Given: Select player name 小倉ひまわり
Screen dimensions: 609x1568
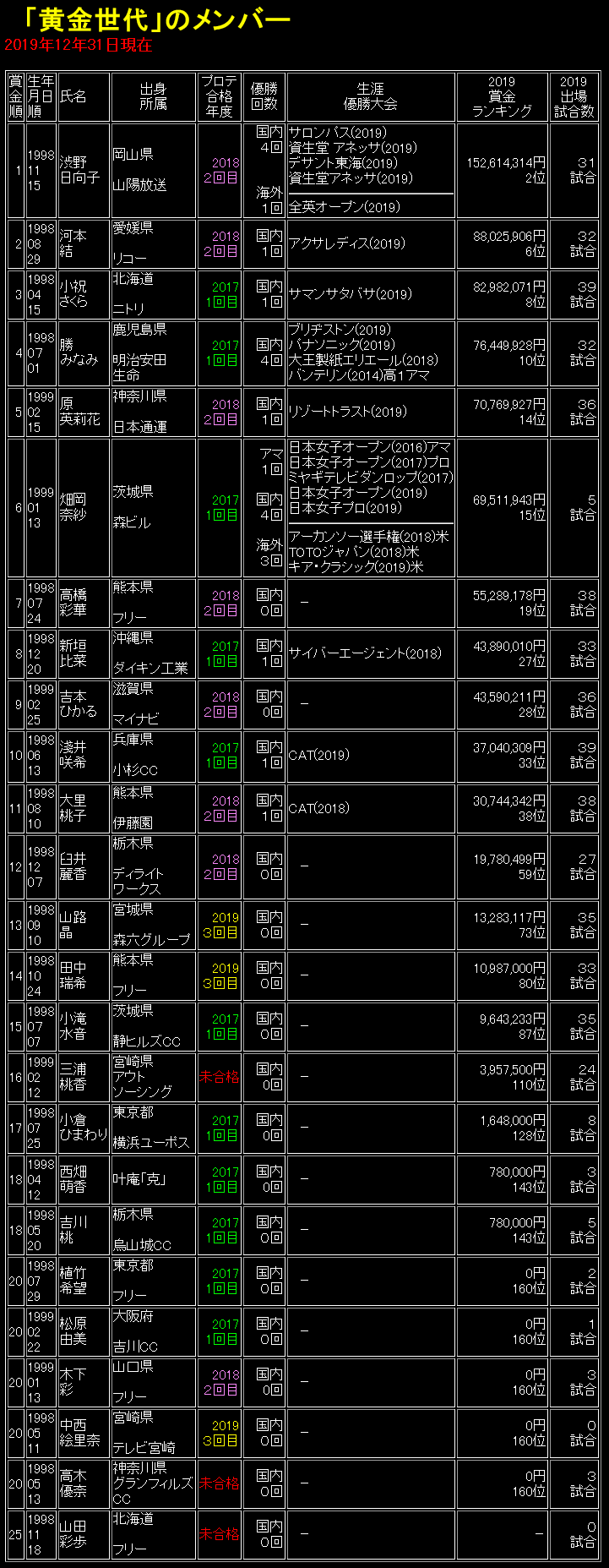Looking at the screenshot, I should click(84, 1128).
